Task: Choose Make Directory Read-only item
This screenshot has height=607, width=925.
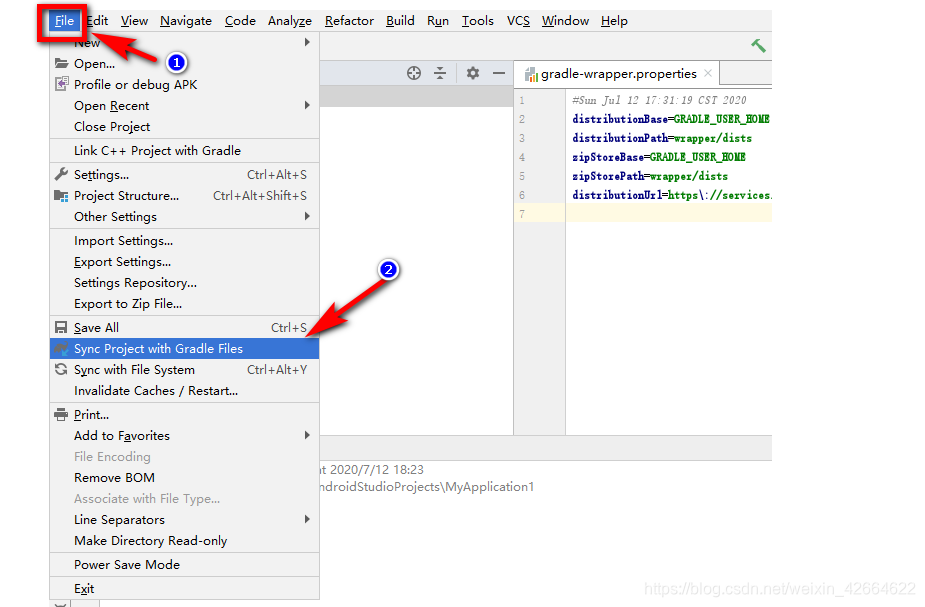Action: 185,540
